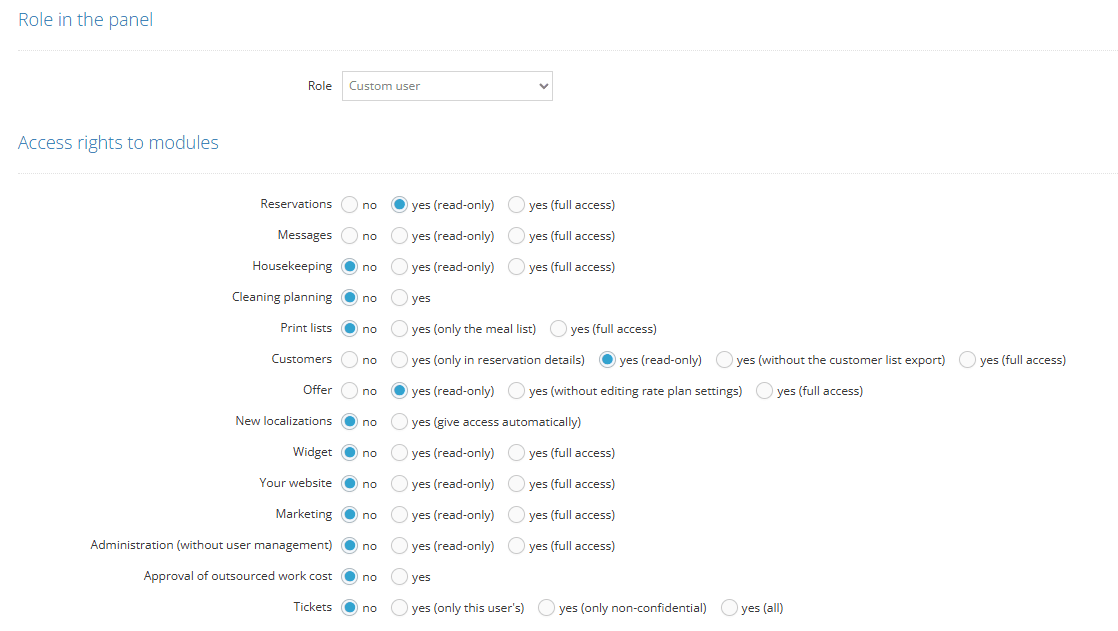Set Widget to read-only
Image resolution: width=1118 pixels, height=631 pixels.
click(400, 453)
